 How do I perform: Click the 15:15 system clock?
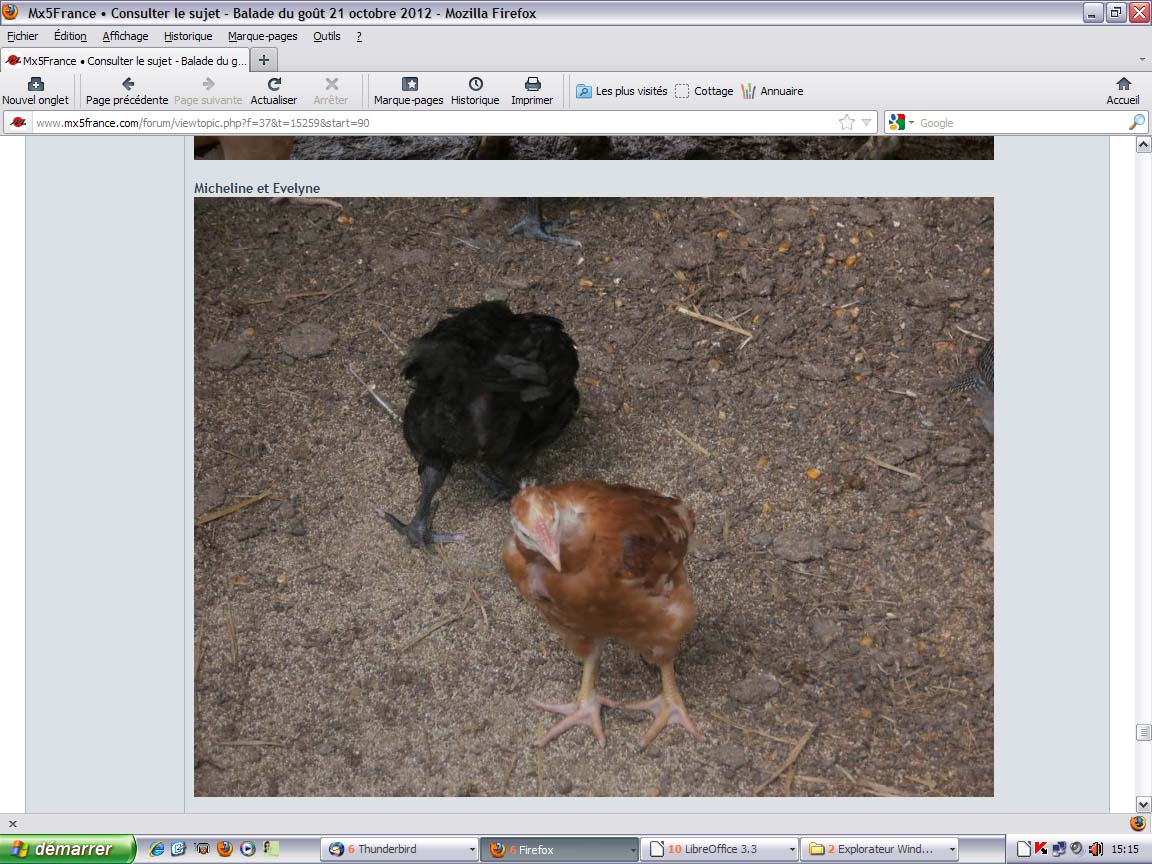[1125, 849]
